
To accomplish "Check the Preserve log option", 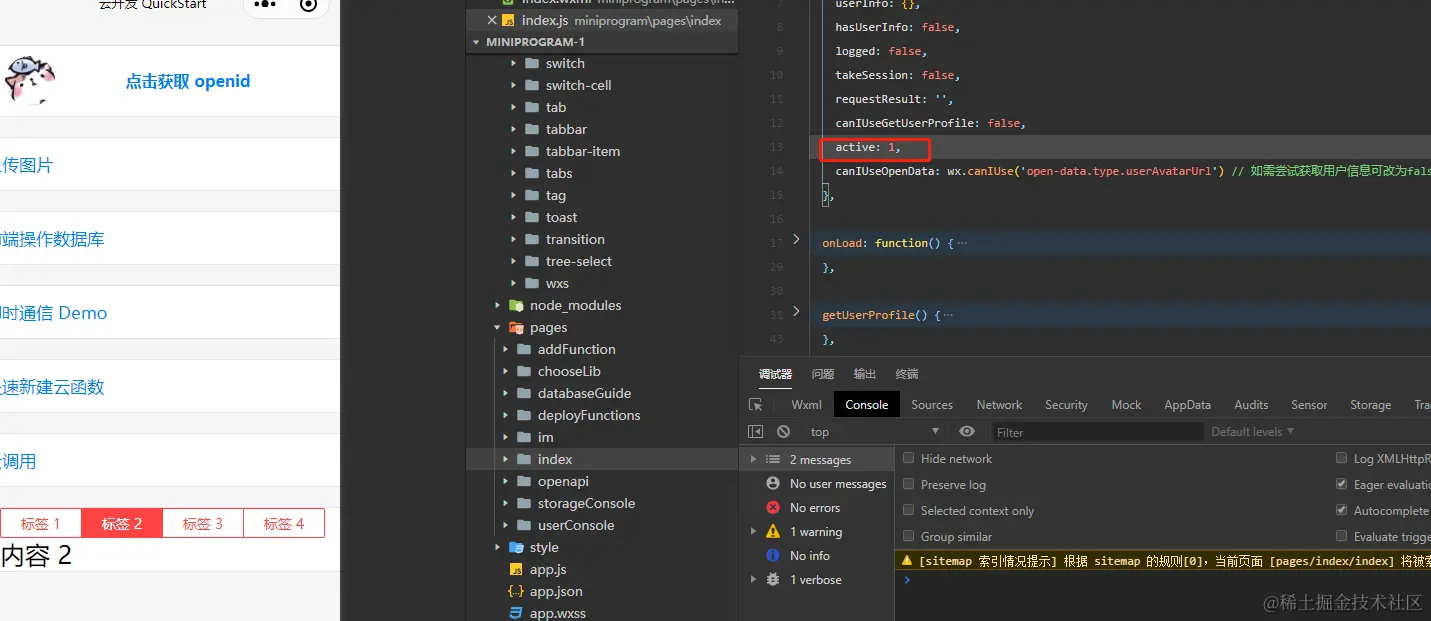I will pyautogui.click(x=909, y=484).
